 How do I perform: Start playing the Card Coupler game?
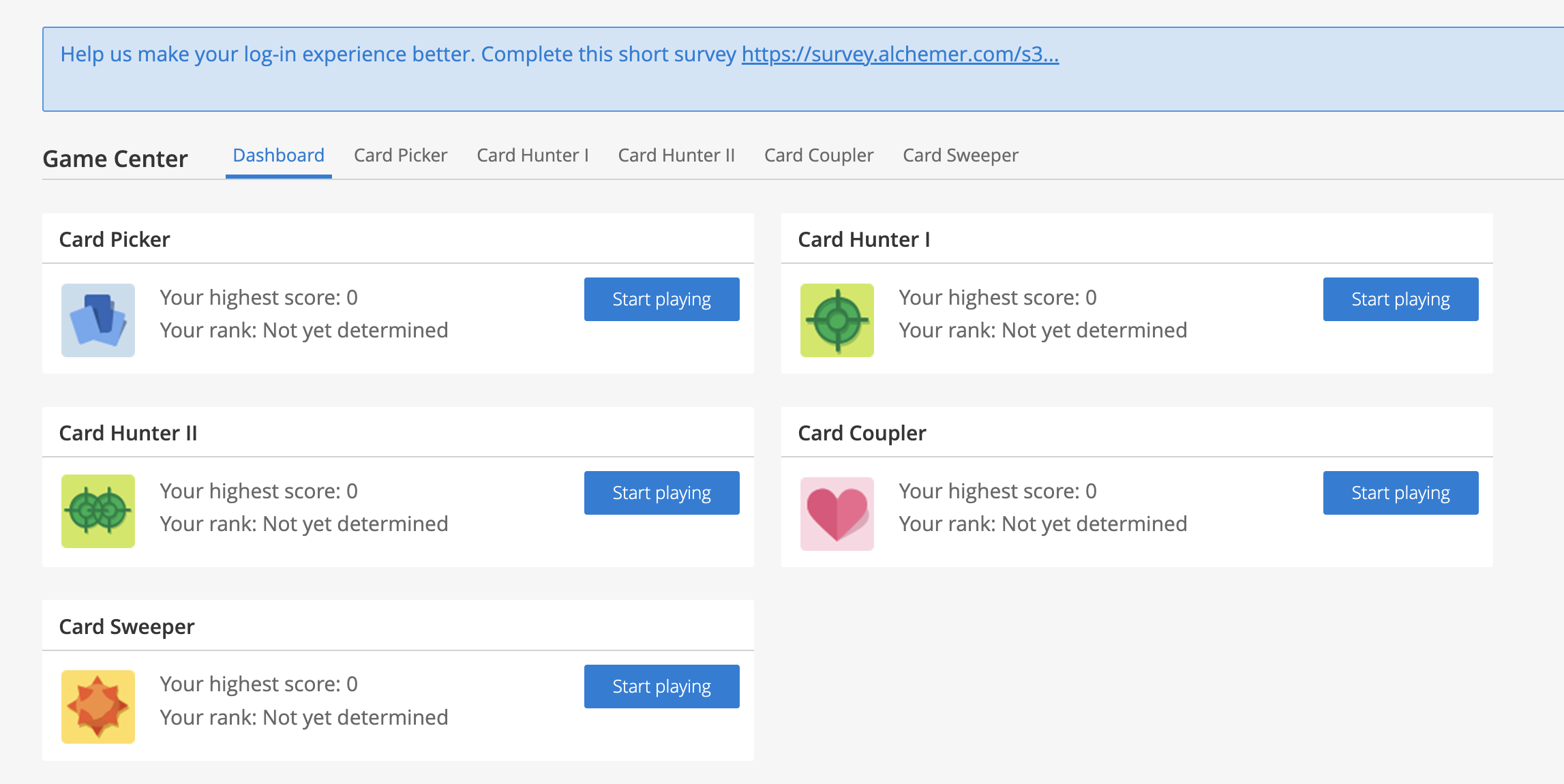coord(1400,493)
